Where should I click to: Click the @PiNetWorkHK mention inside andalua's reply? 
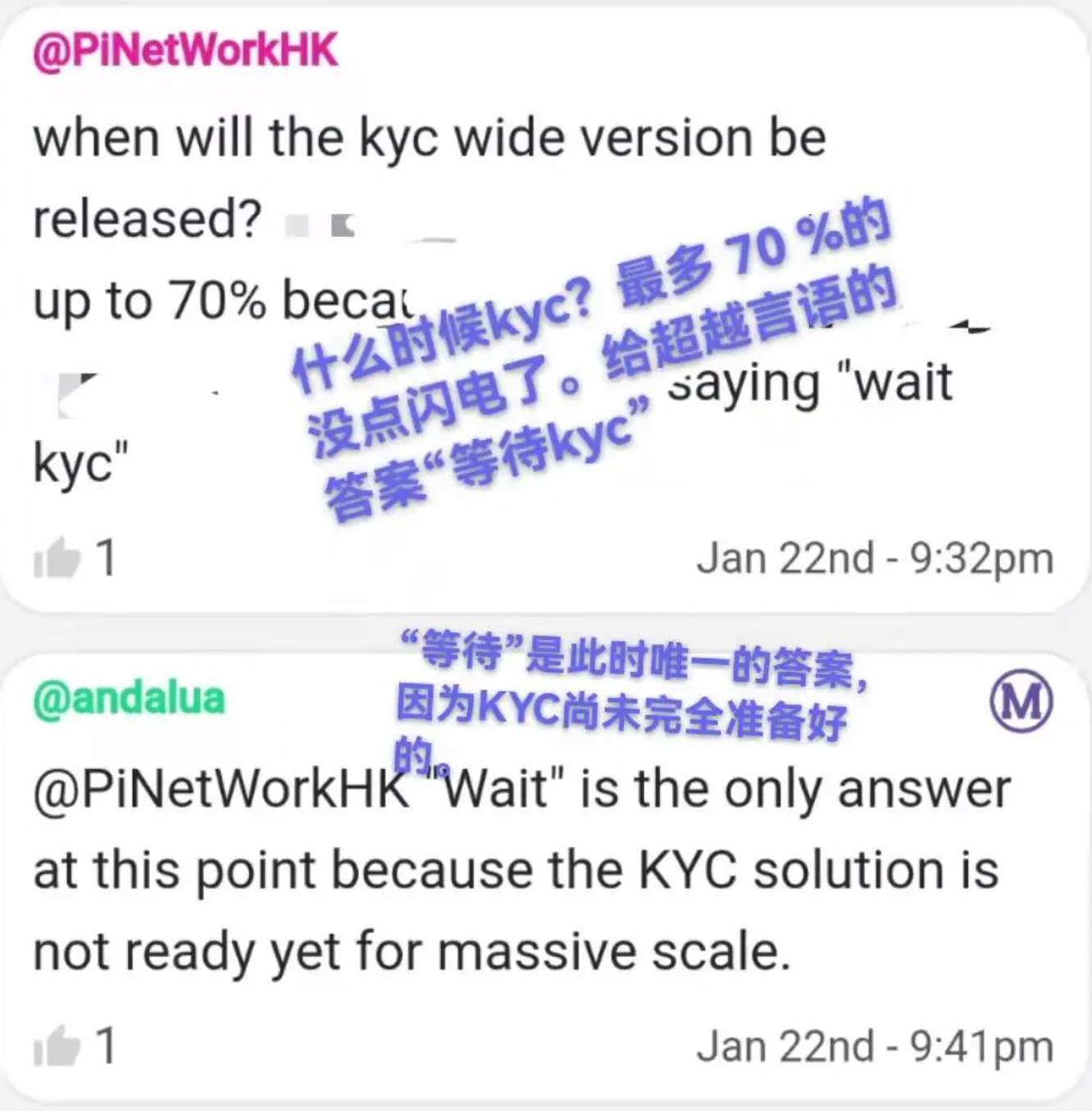tap(221, 790)
